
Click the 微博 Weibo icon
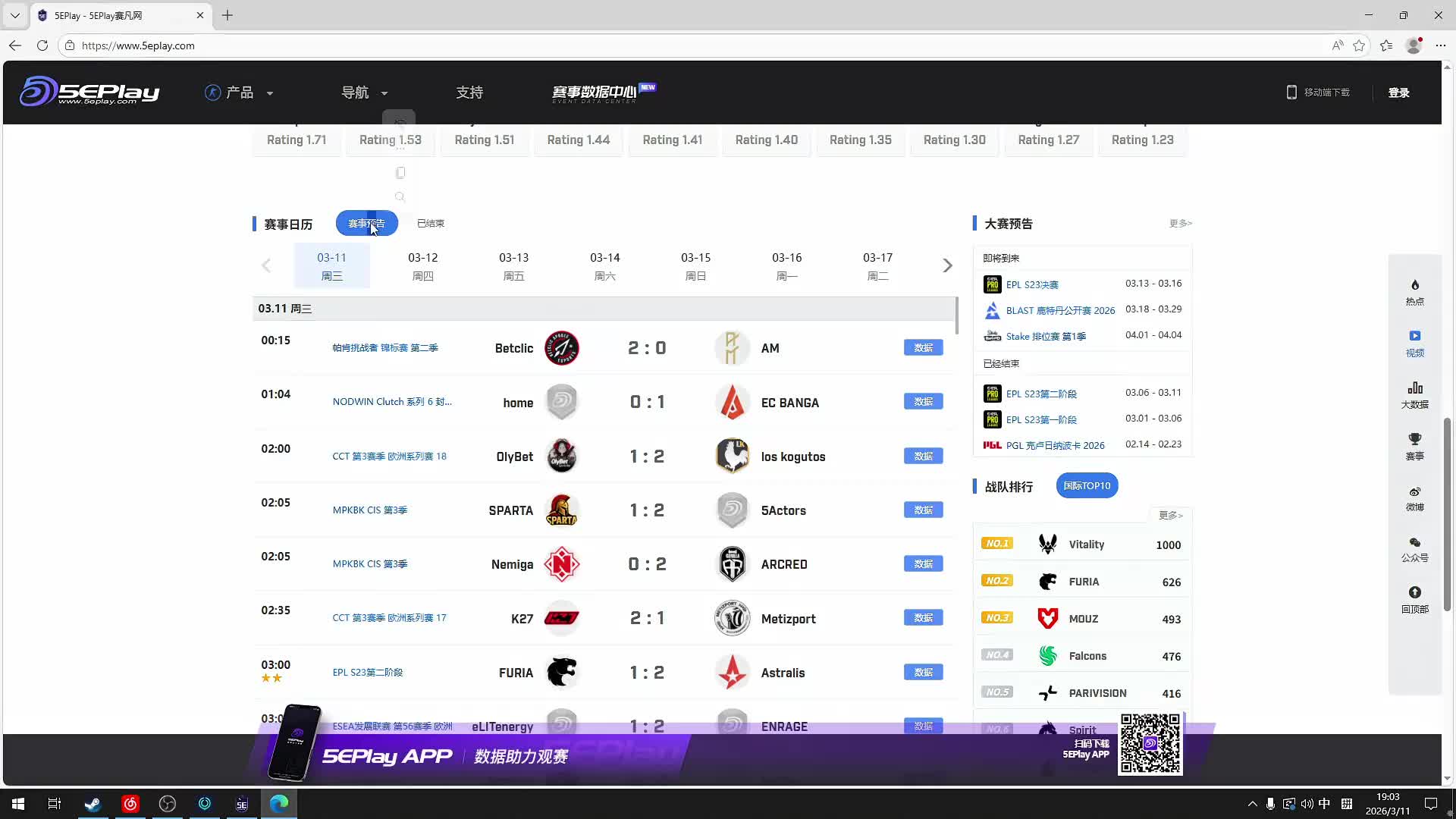click(1414, 491)
